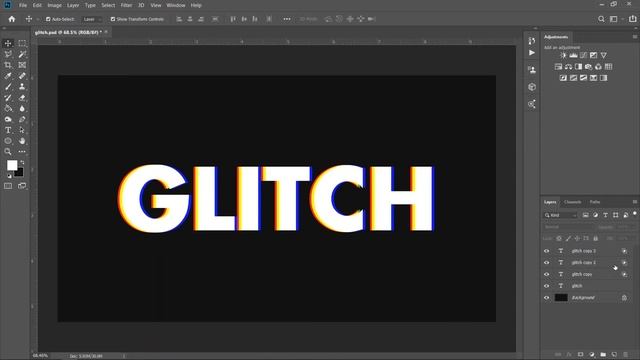The height and width of the screenshot is (360, 640).
Task: Select the Brush tool
Action: tap(8, 87)
